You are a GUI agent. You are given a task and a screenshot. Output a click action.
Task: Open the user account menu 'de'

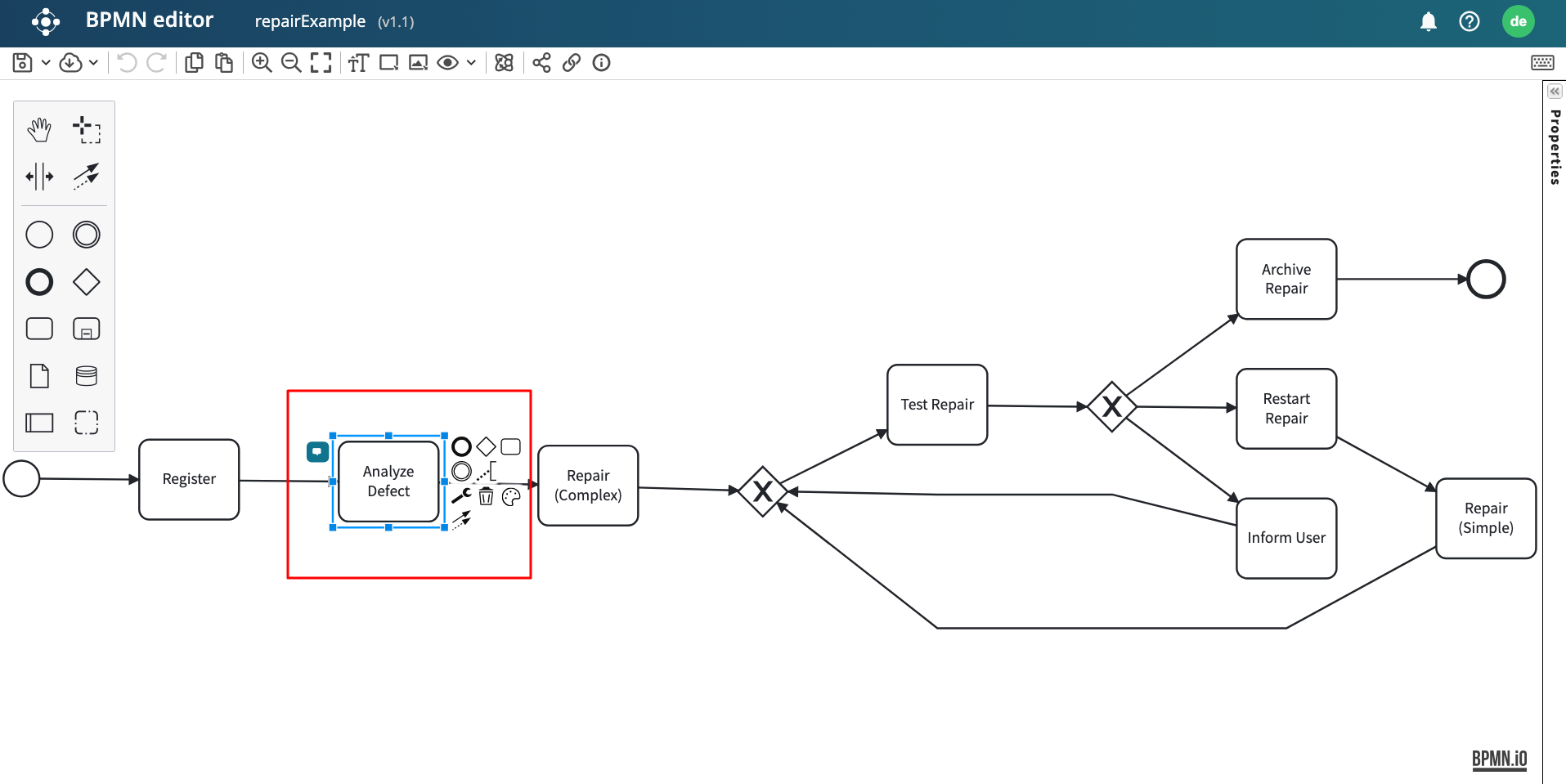tap(1518, 21)
